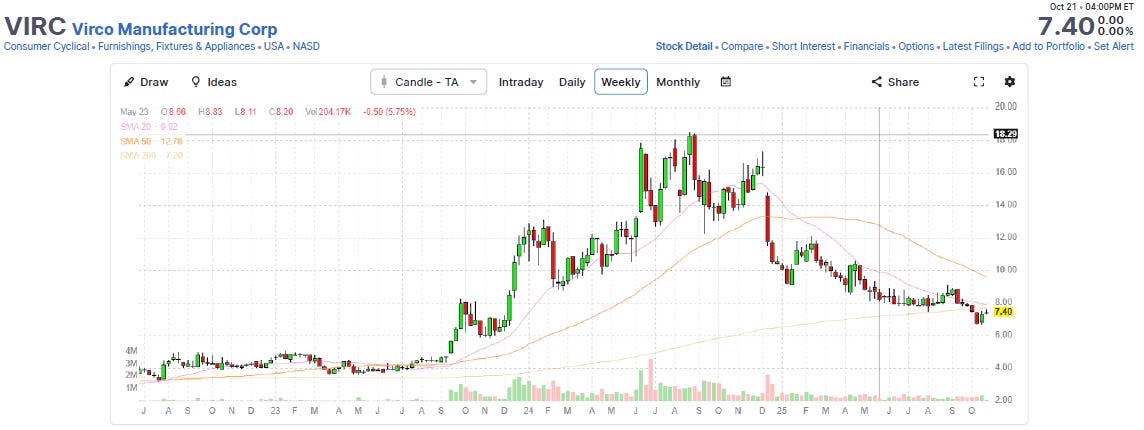Open the NASD exchange link
The width and height of the screenshot is (1144, 430).
pyautogui.click(x=306, y=46)
